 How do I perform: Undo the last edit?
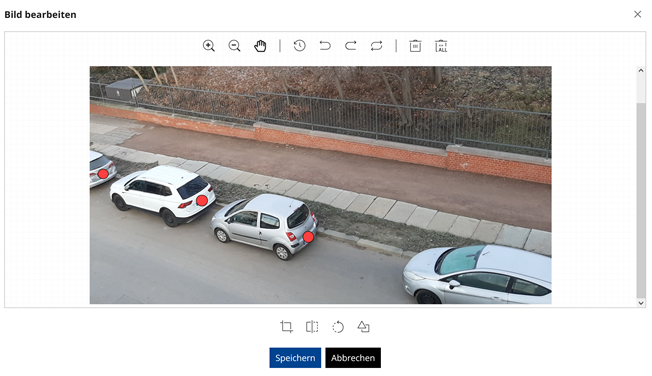(x=325, y=46)
